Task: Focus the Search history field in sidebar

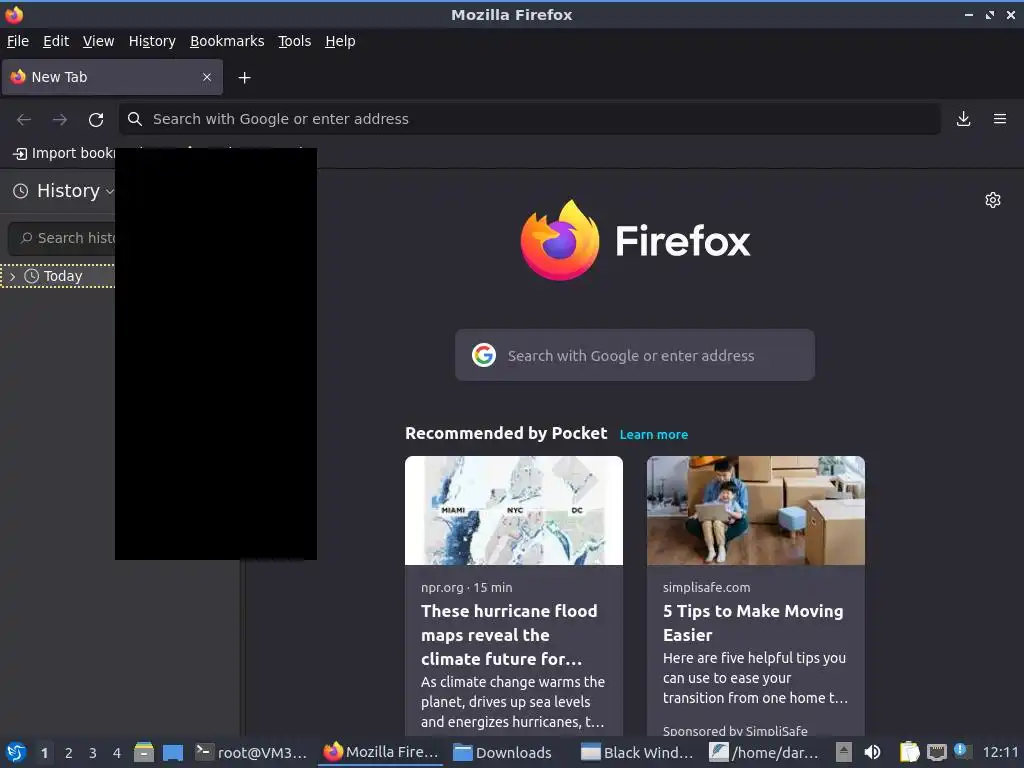Action: (63, 238)
